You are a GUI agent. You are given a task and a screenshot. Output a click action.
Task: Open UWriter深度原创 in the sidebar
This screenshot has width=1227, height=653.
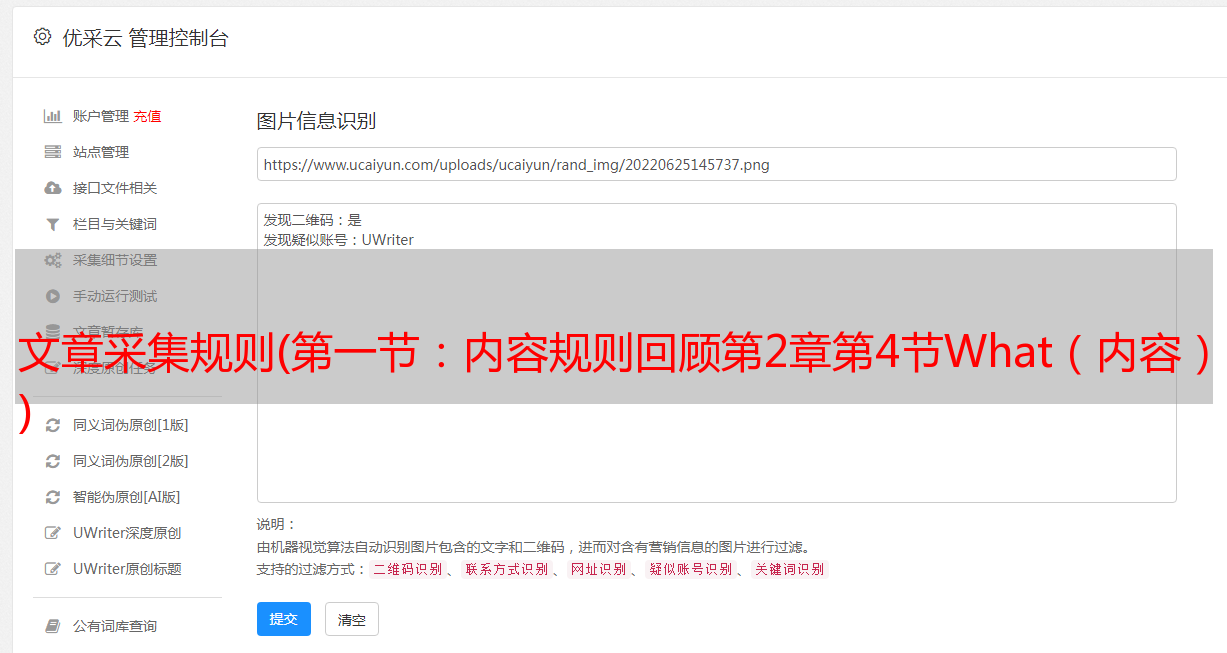[127, 533]
